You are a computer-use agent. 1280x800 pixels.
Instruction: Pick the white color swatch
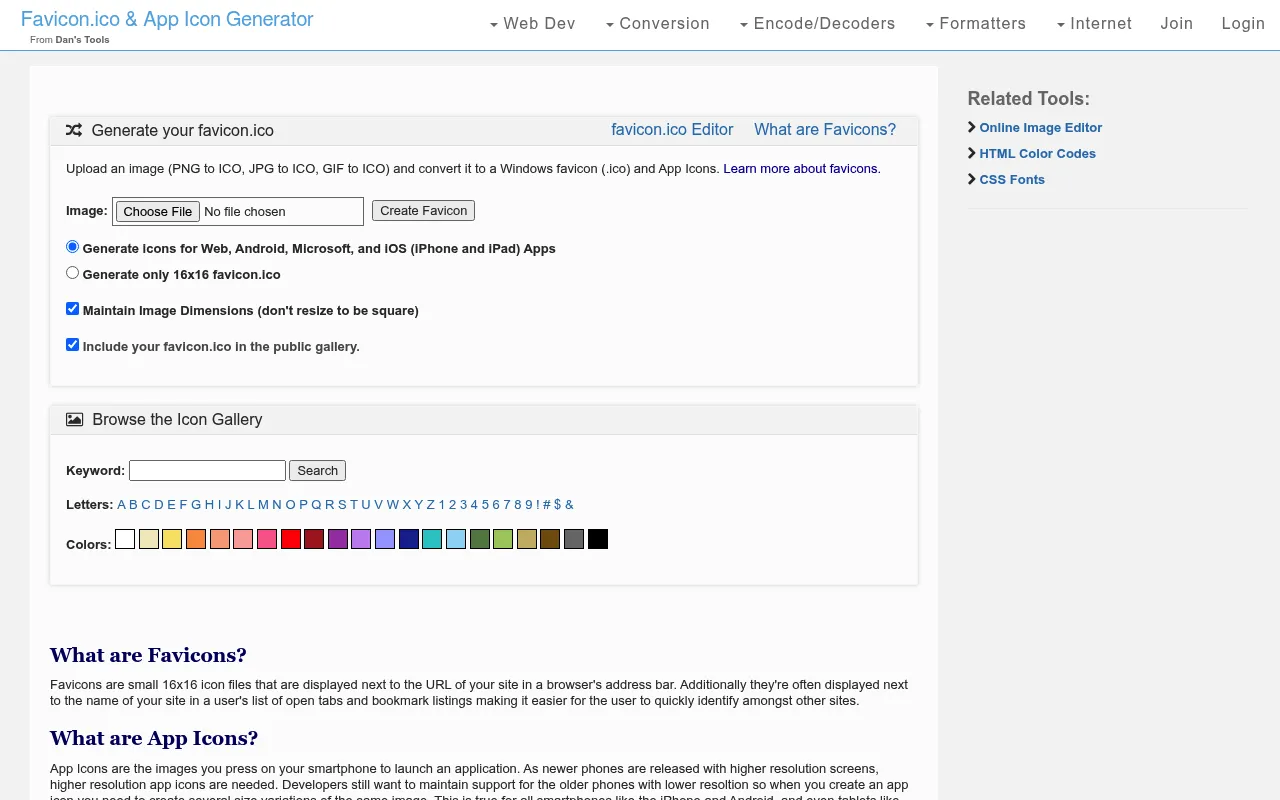(125, 539)
